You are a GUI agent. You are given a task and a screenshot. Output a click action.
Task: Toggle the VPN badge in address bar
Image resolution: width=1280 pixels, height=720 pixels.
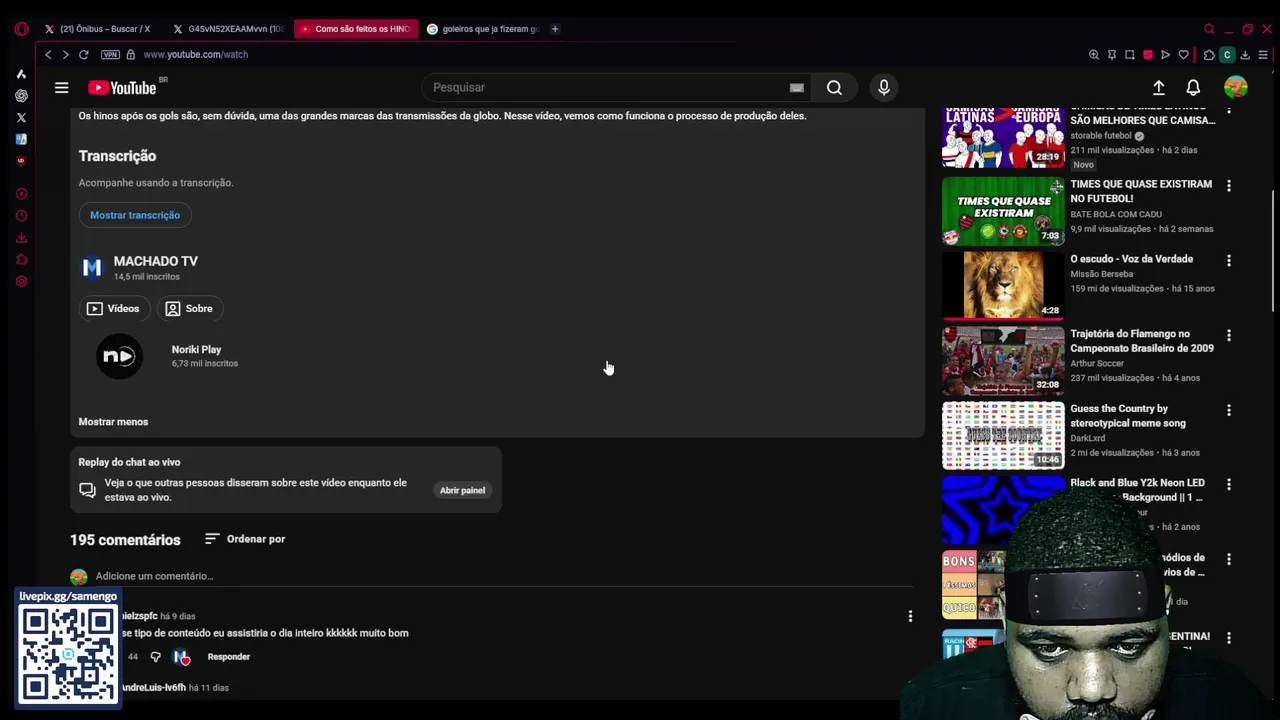(110, 55)
